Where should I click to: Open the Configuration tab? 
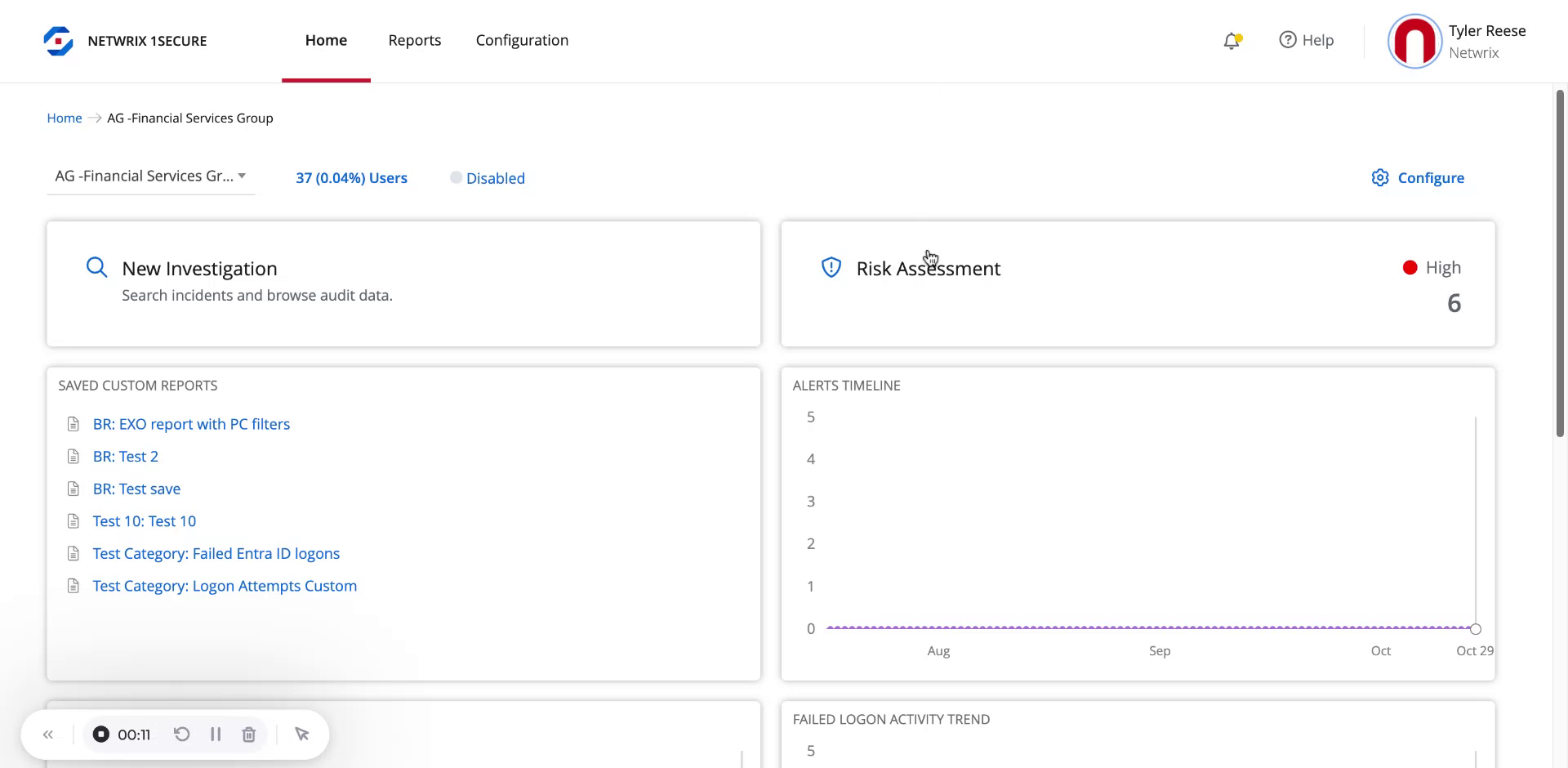click(x=522, y=41)
